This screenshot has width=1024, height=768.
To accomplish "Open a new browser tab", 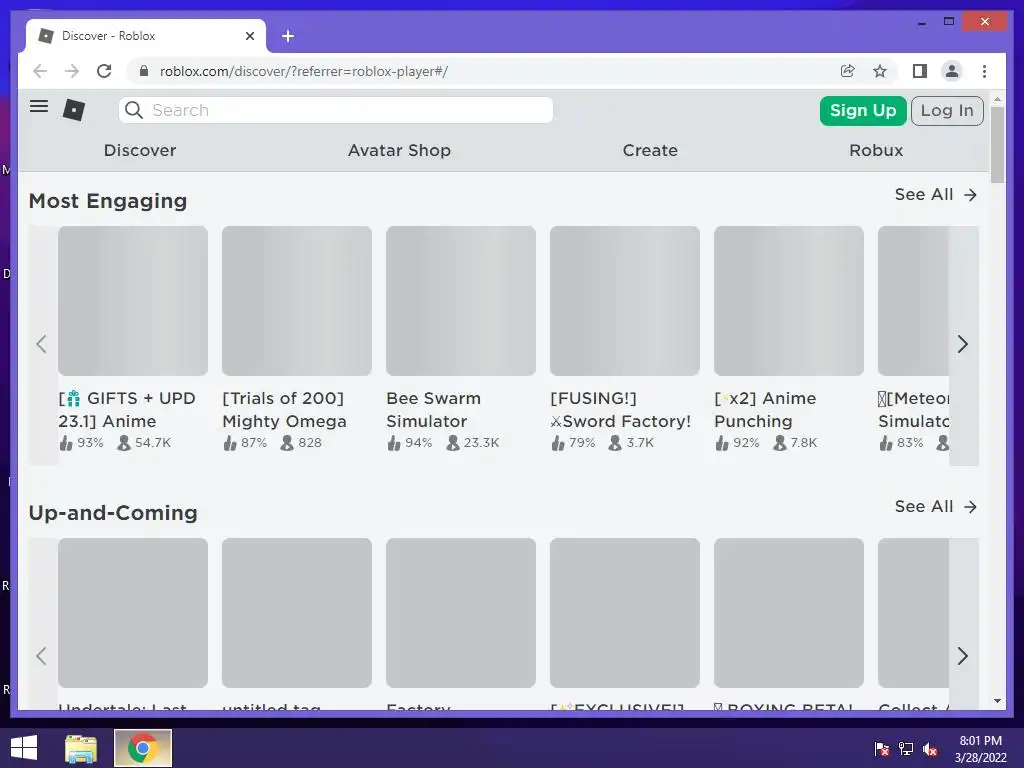I will [288, 36].
